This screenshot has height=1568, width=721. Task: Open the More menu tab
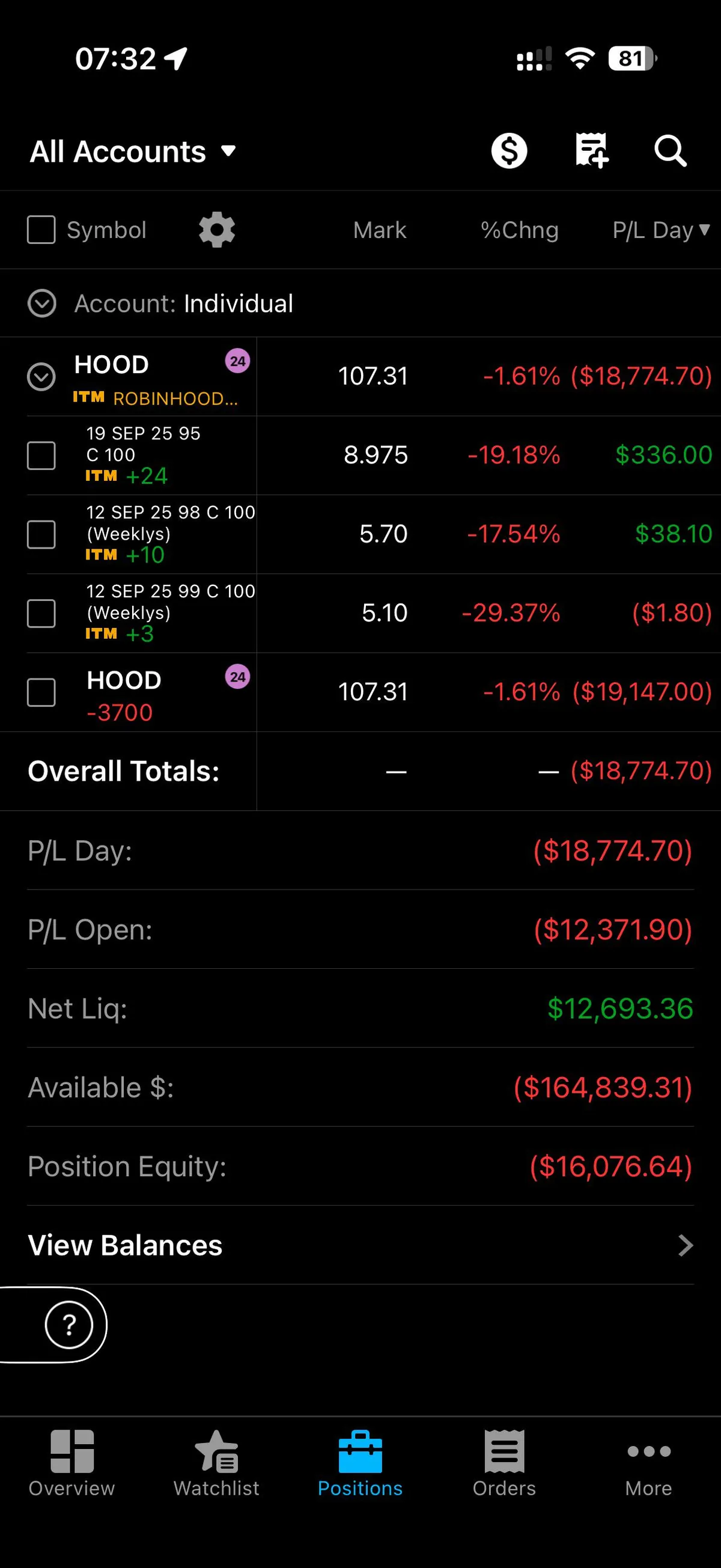coord(648,1463)
